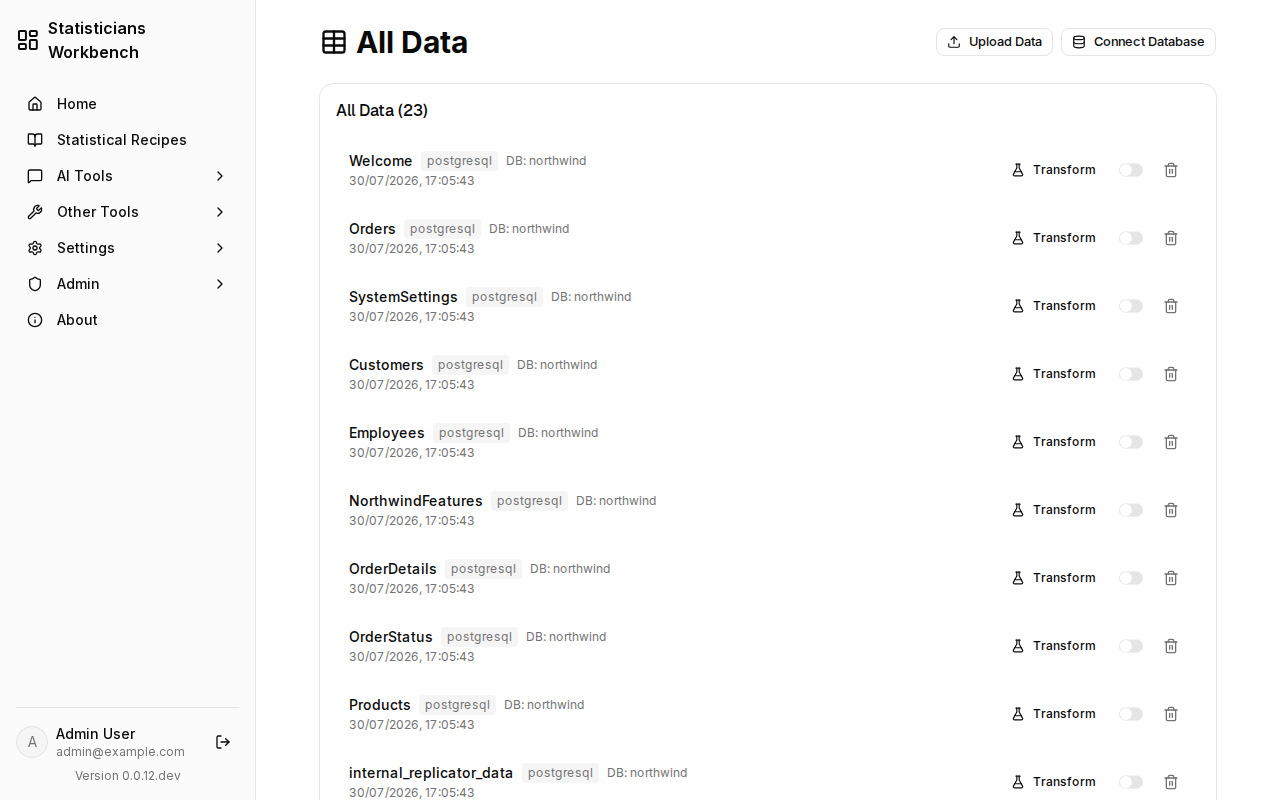
Task: Toggle the switch for SystemSettings dataset
Action: [1131, 306]
